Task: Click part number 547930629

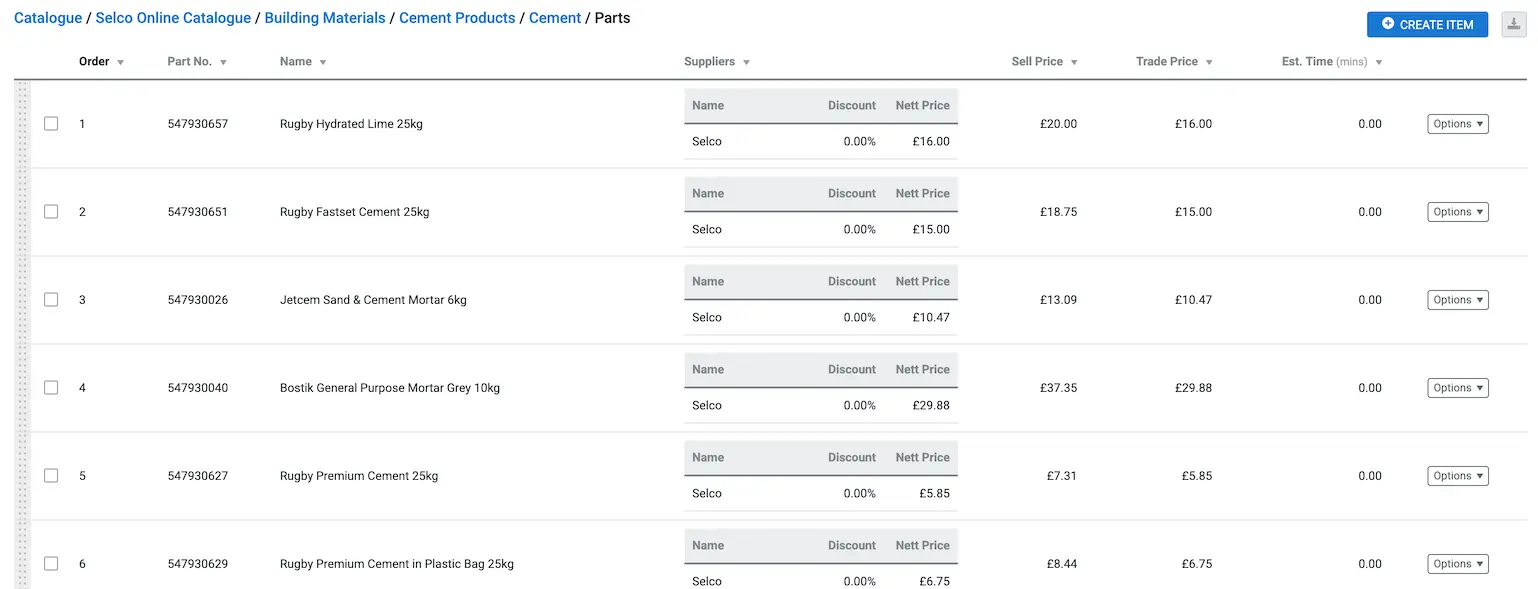Action: click(x=198, y=564)
